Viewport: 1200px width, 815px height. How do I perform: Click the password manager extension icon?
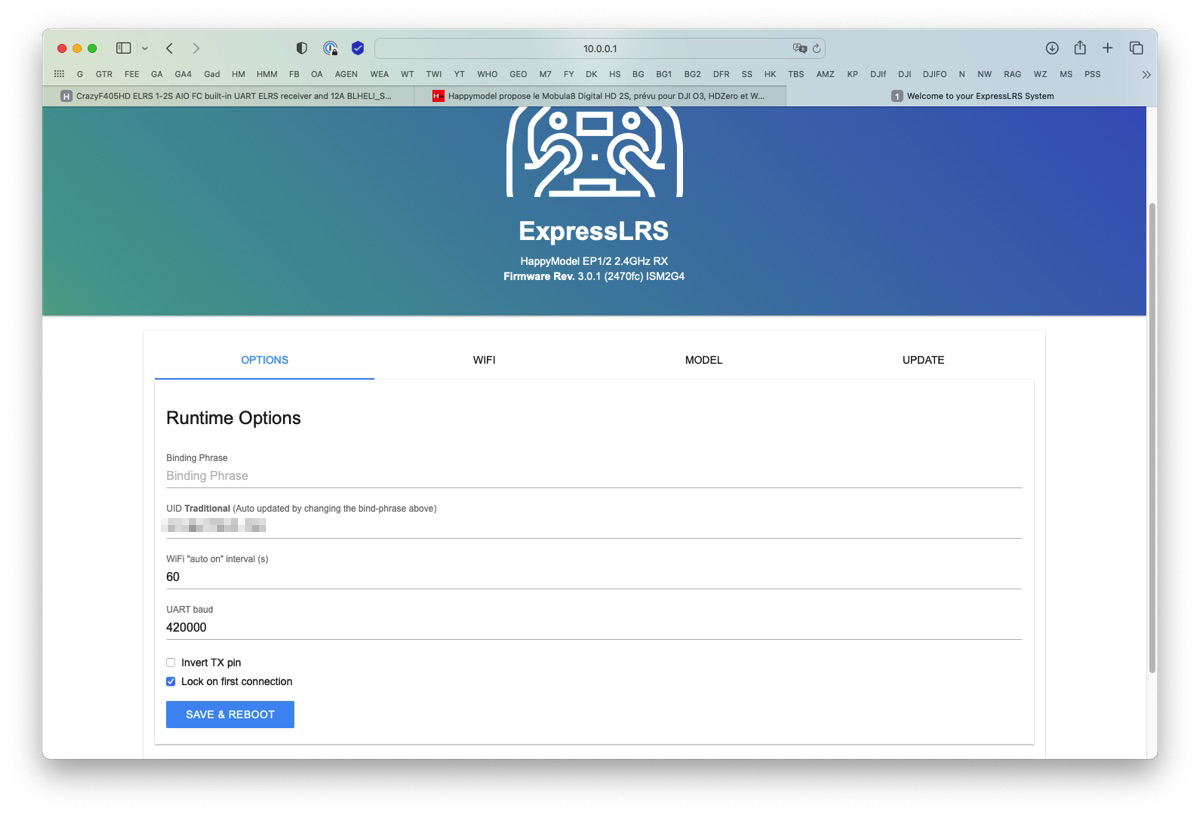click(330, 48)
